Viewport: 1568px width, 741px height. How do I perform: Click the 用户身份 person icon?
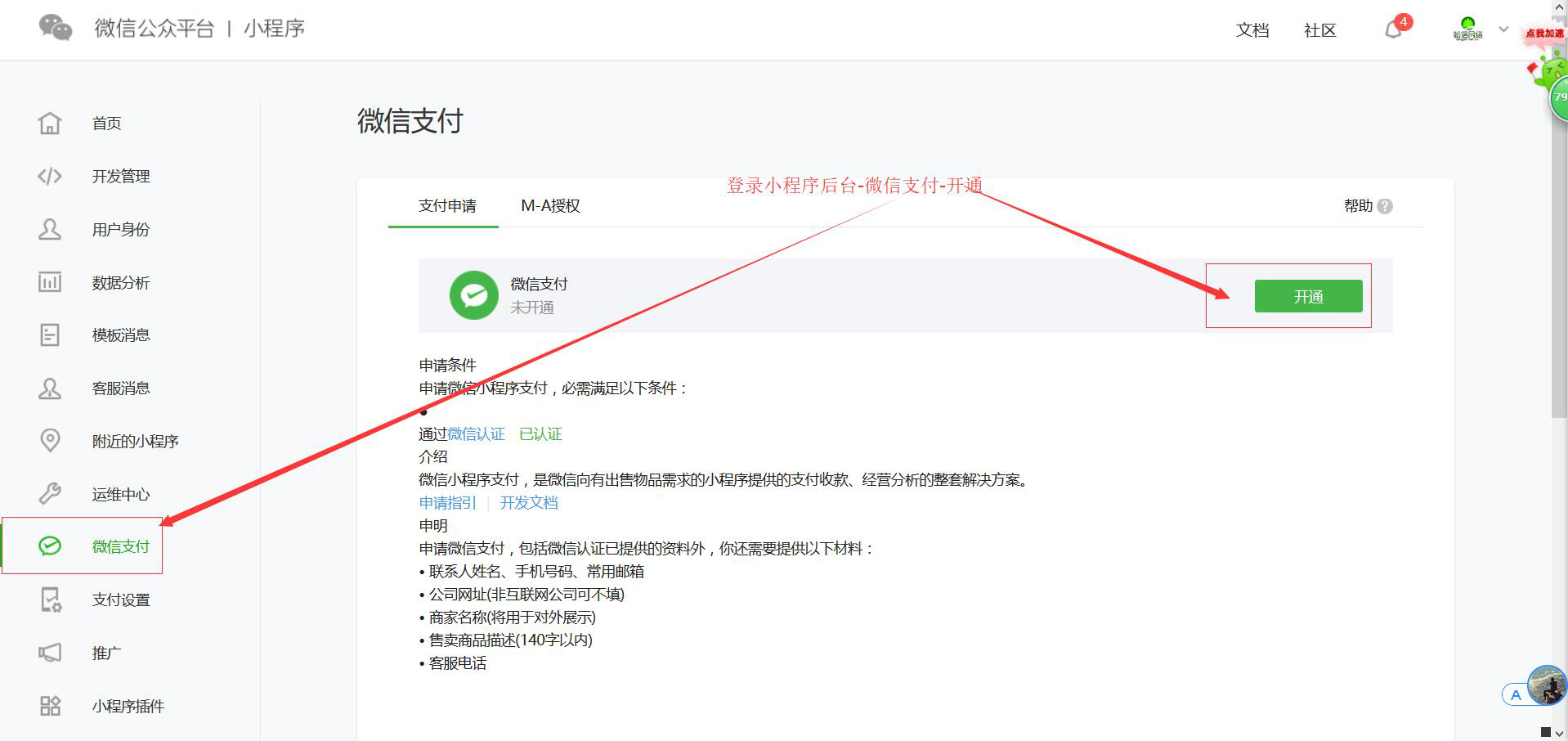click(x=50, y=229)
